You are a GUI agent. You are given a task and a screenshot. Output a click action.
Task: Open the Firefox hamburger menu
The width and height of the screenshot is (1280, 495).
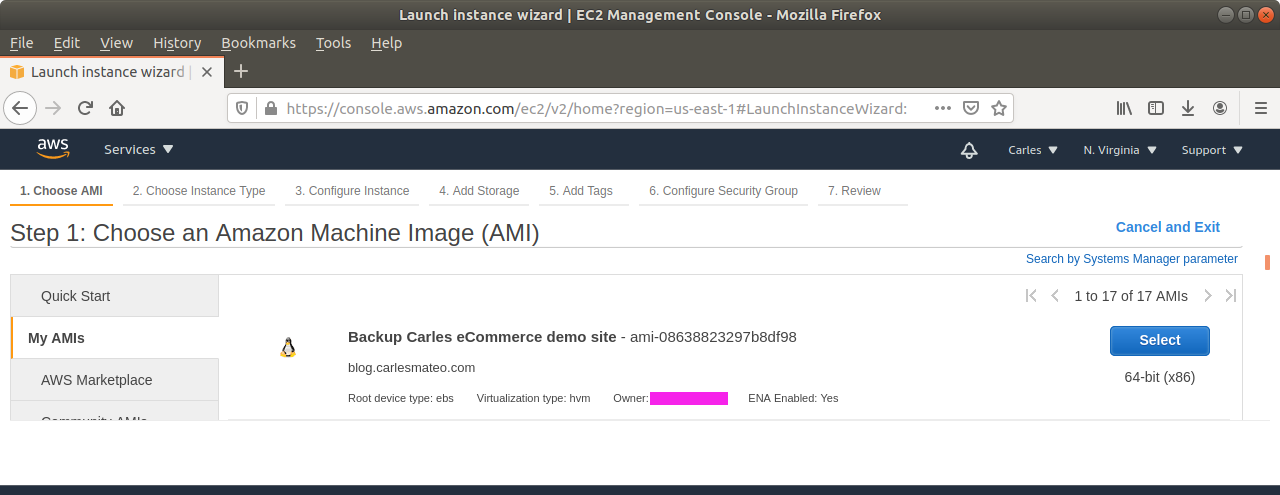pos(1260,108)
